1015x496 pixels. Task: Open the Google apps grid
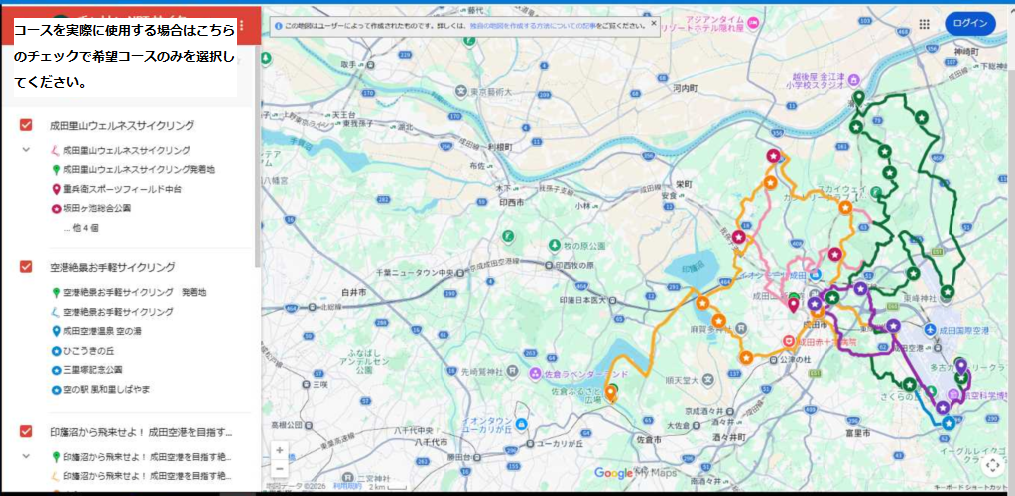(x=924, y=24)
